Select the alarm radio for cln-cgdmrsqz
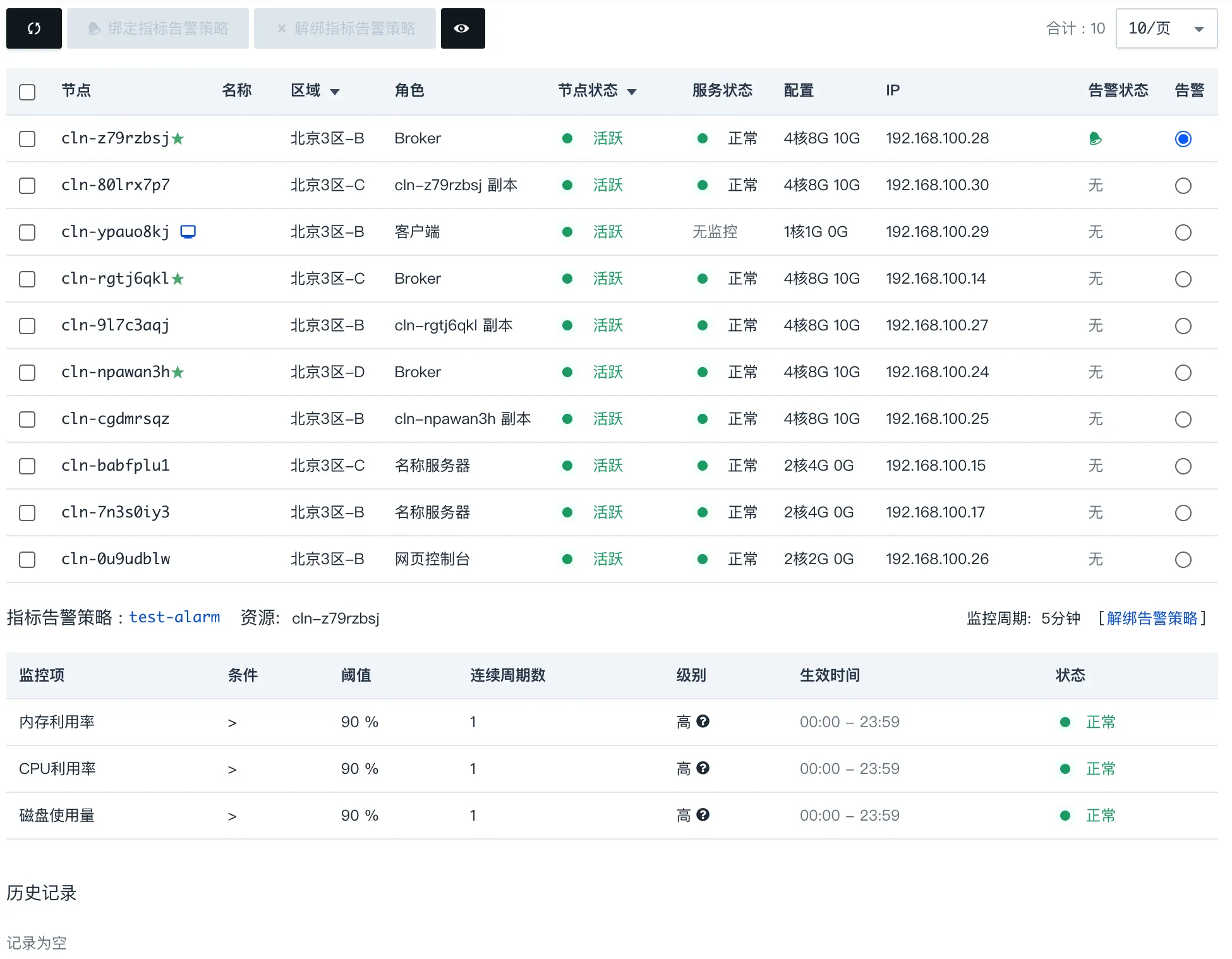The height and width of the screenshot is (959, 1232). click(1183, 419)
